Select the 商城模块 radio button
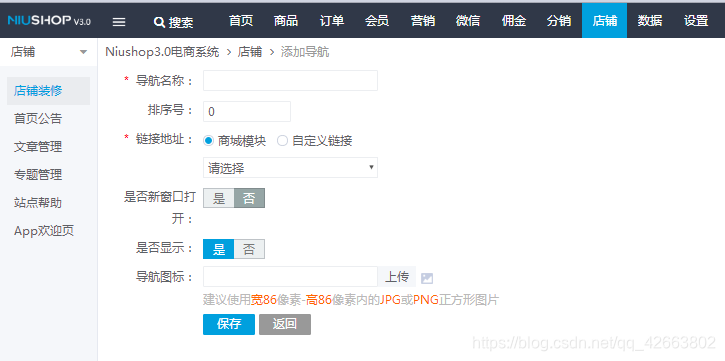Screen dimensions: 725x361 tap(209, 141)
